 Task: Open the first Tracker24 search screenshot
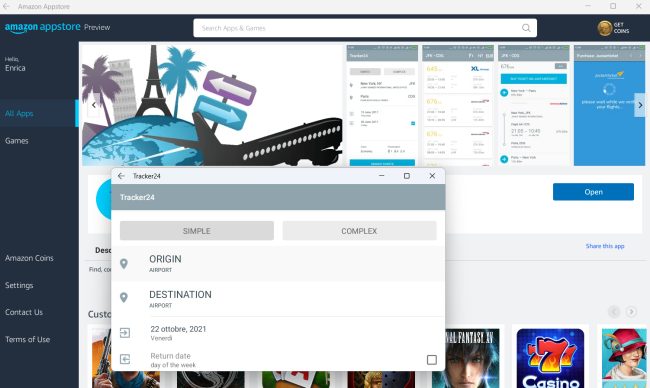(382, 105)
